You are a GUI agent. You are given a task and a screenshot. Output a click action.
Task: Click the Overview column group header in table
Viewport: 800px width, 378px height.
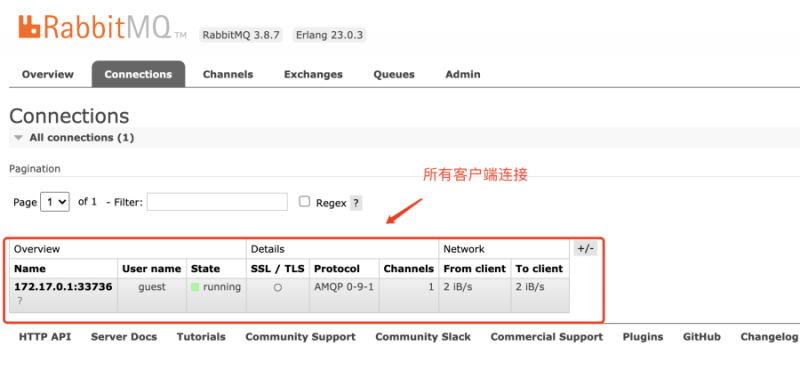[37, 249]
